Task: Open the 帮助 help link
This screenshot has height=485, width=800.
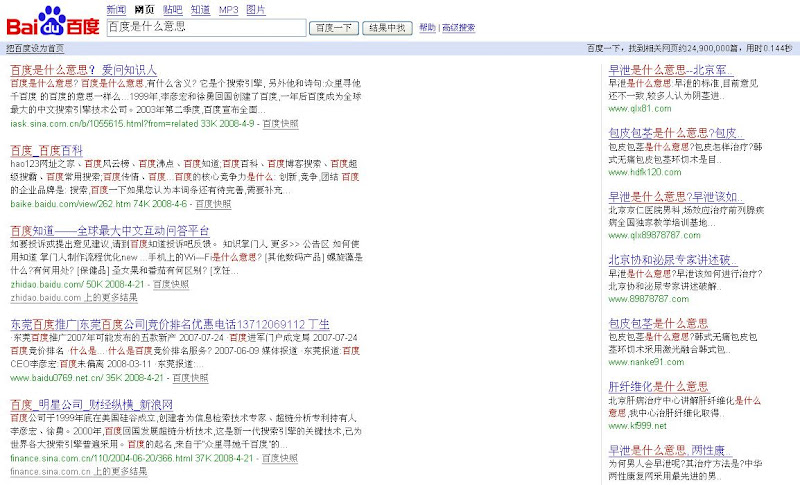Action: pos(428,28)
